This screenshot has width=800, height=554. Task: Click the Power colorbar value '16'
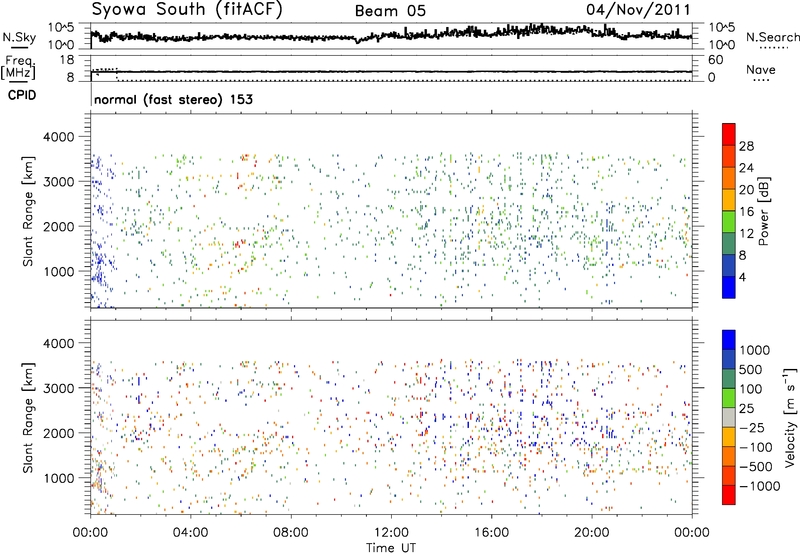(746, 212)
